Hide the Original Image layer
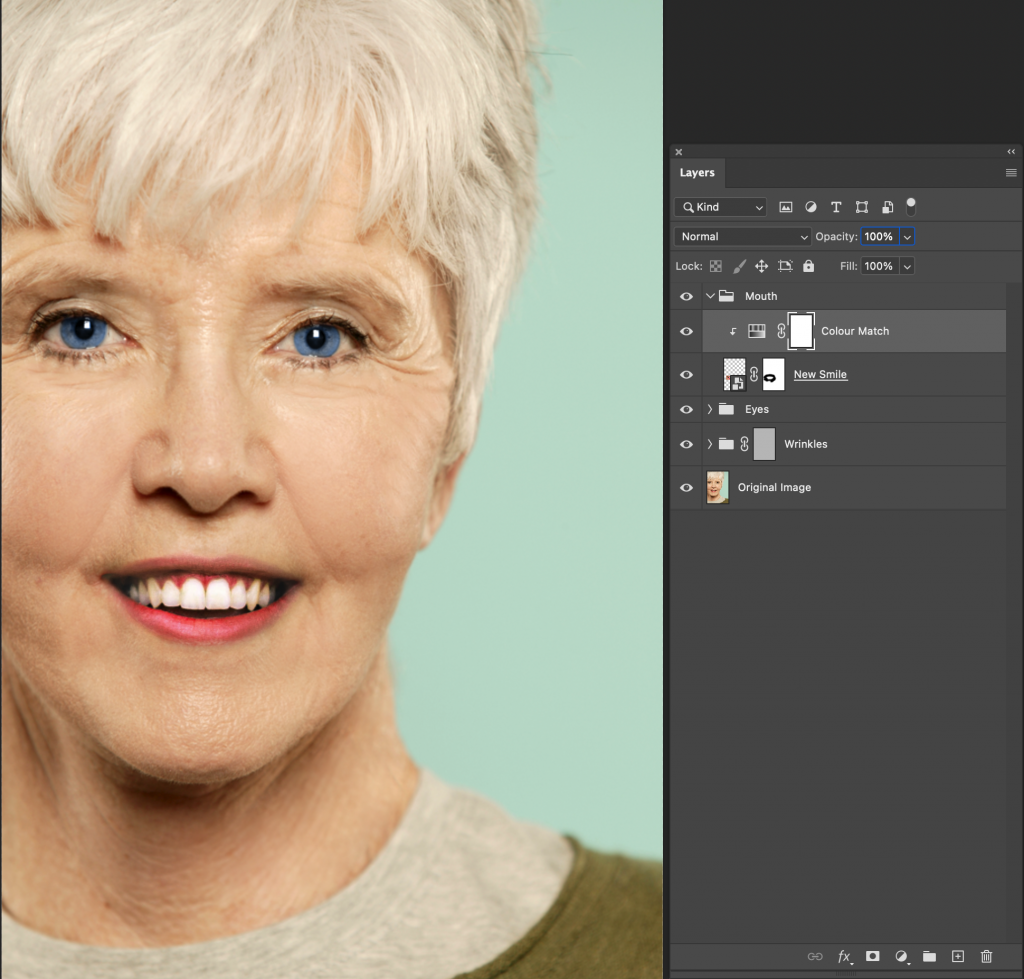The height and width of the screenshot is (979, 1024). coord(686,487)
